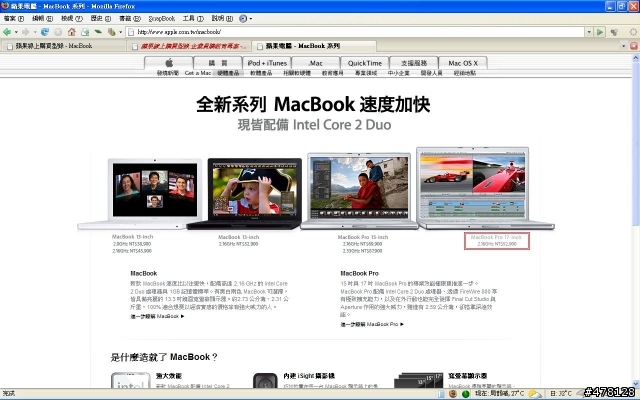Click the 軟體產品 sub-navigation link
This screenshot has height=400, width=640.
coord(261,73)
